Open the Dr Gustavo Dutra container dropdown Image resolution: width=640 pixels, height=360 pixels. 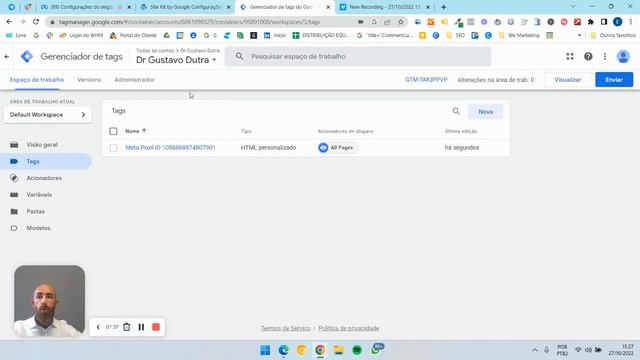pyautogui.click(x=176, y=60)
